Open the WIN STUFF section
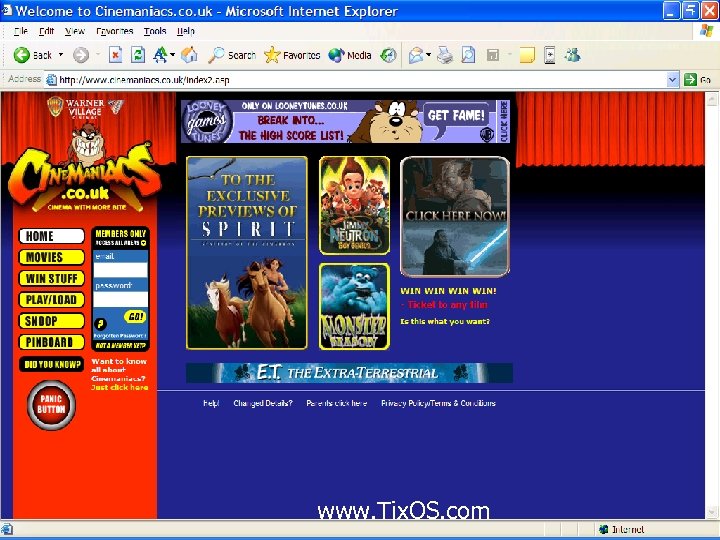This screenshot has width=720, height=540. [51, 278]
